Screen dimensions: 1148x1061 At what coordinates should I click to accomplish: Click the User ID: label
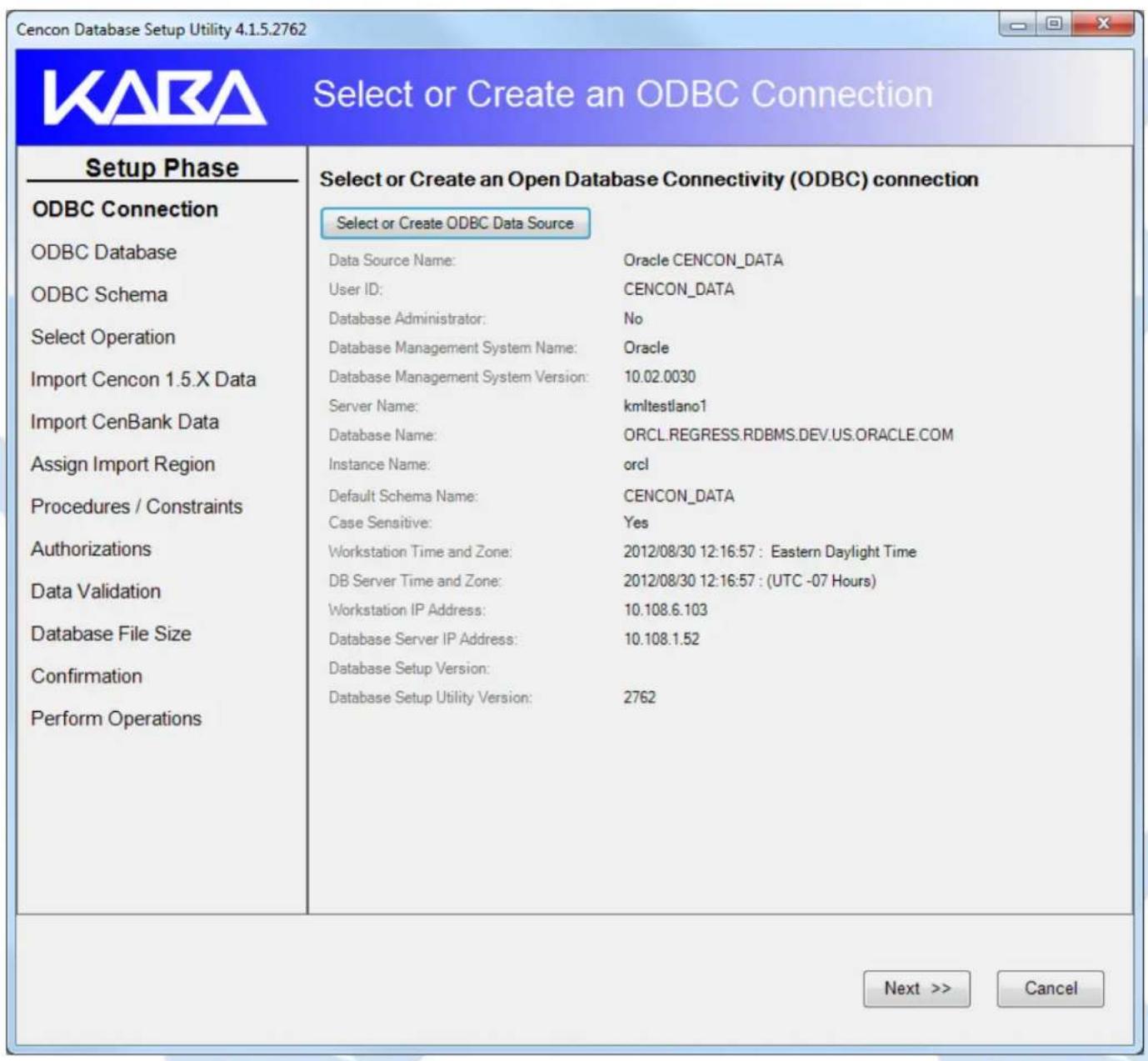click(356, 290)
